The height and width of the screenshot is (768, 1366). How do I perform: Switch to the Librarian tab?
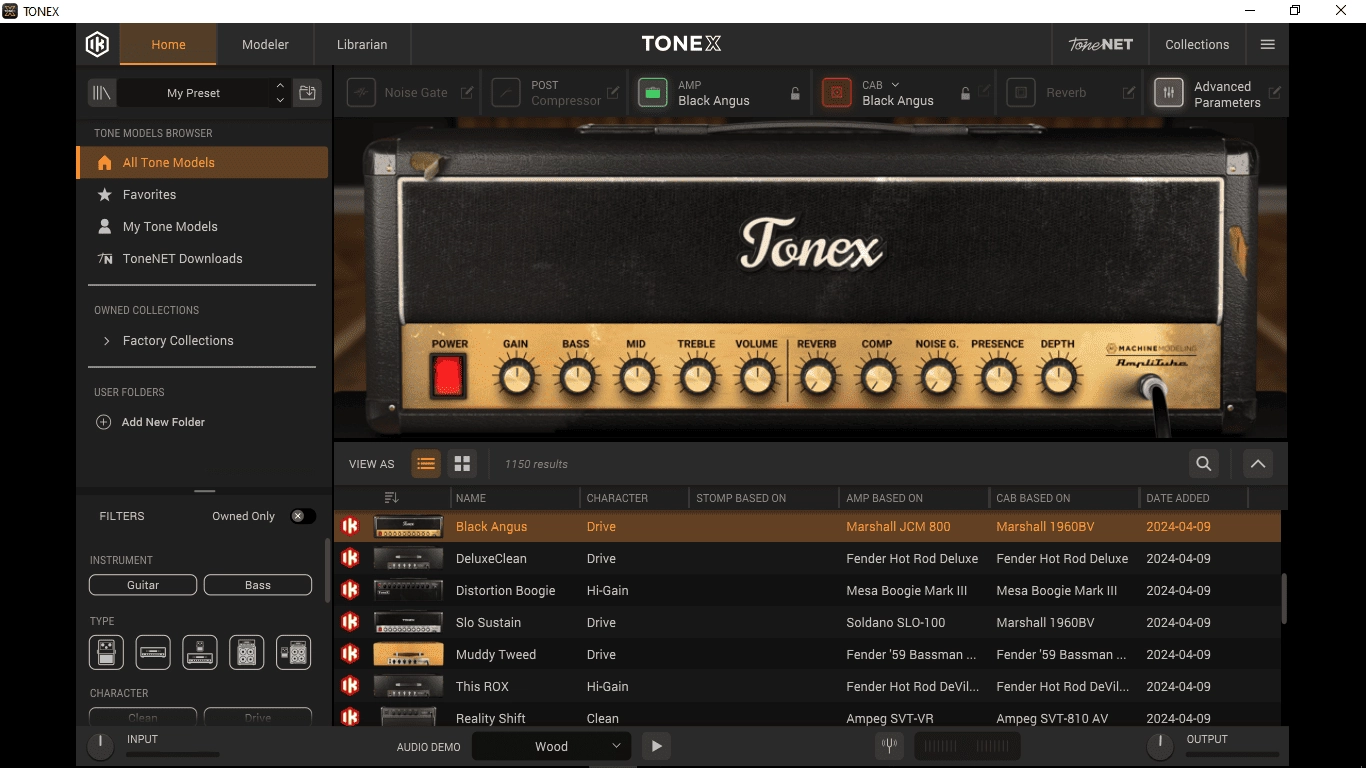(362, 44)
